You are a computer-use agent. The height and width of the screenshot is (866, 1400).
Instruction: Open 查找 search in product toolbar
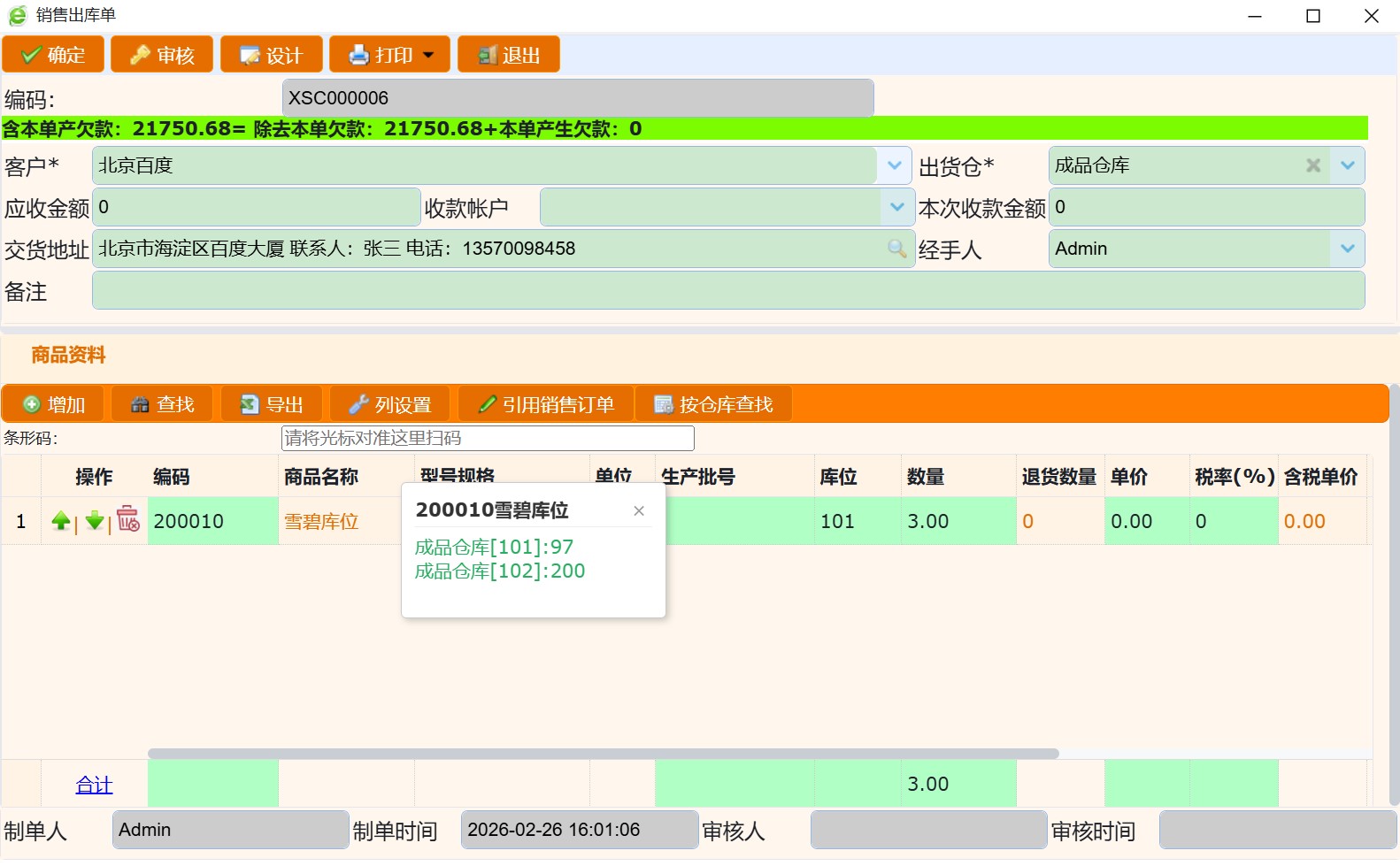point(162,404)
